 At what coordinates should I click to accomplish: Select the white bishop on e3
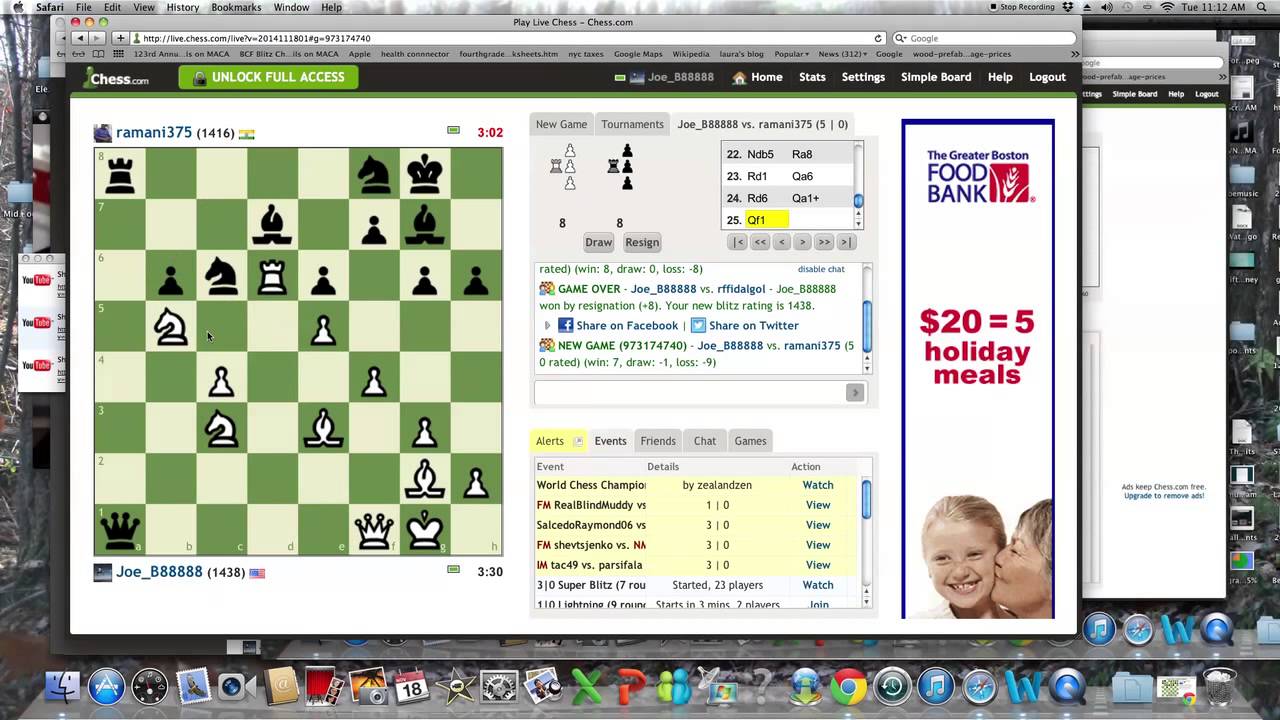point(323,428)
